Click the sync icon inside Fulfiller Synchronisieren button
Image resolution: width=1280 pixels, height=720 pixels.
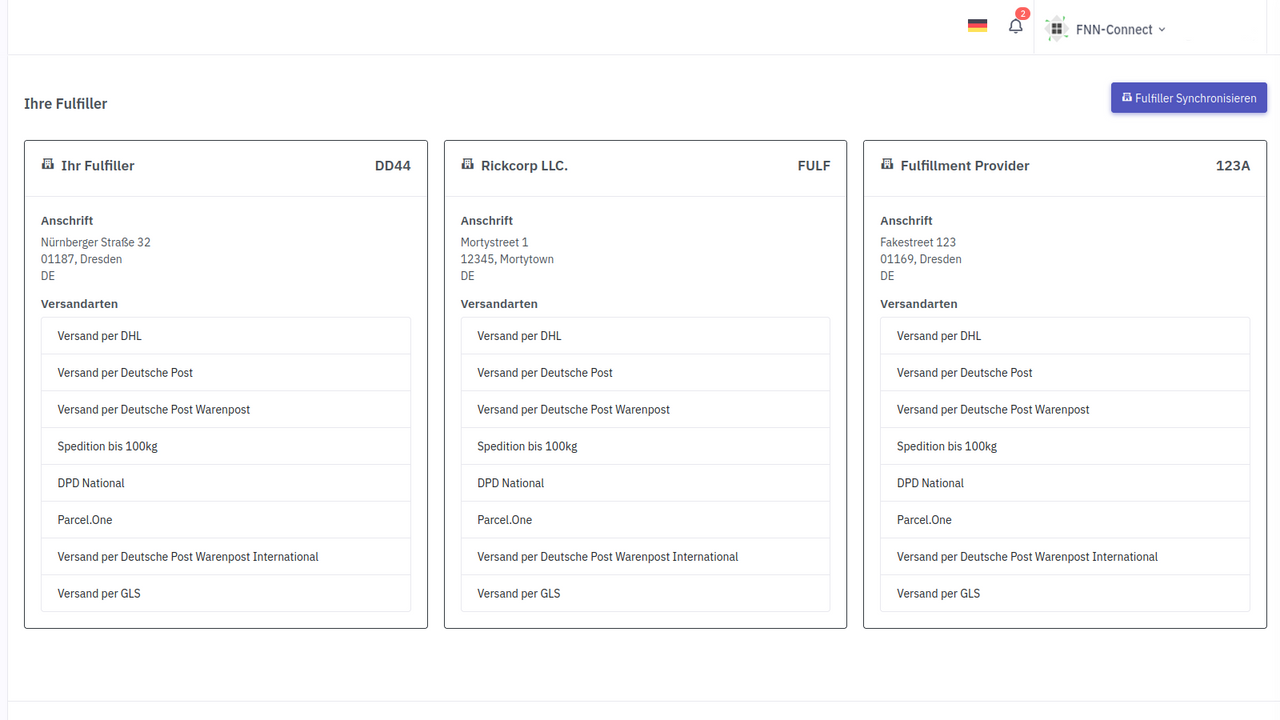pyautogui.click(x=1129, y=97)
